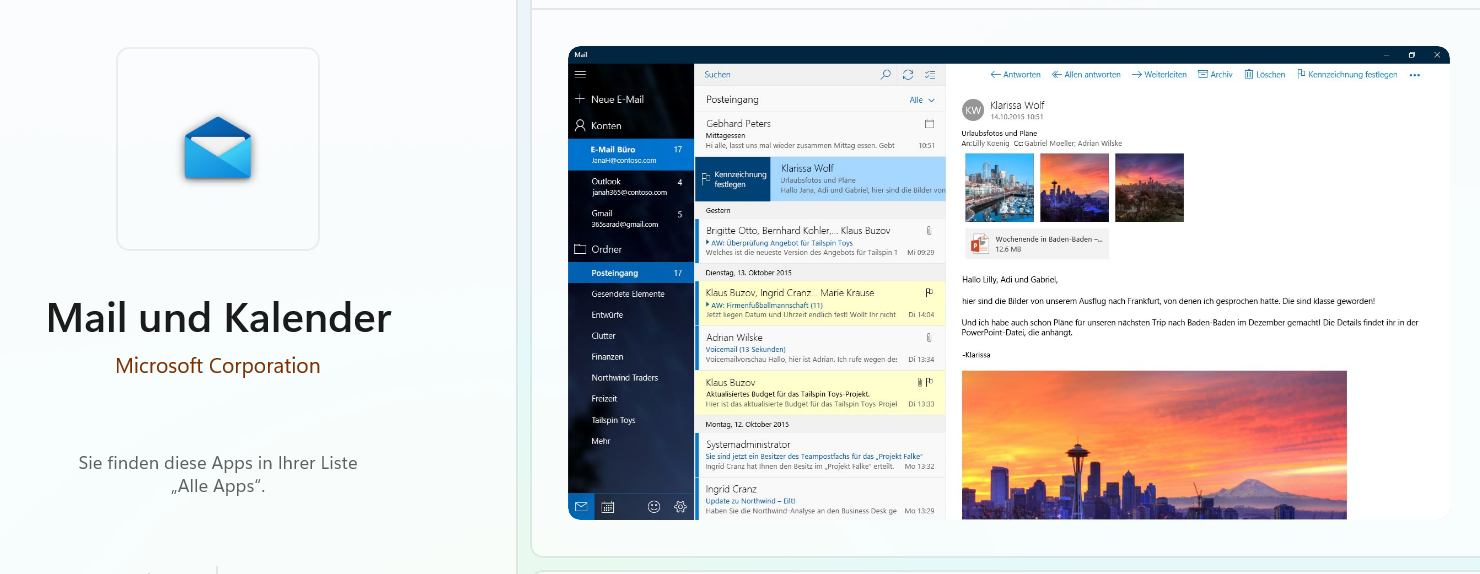Image resolution: width=1480 pixels, height=574 pixels.
Task: Click the Mail und Kalender app icon
Action: point(218,149)
